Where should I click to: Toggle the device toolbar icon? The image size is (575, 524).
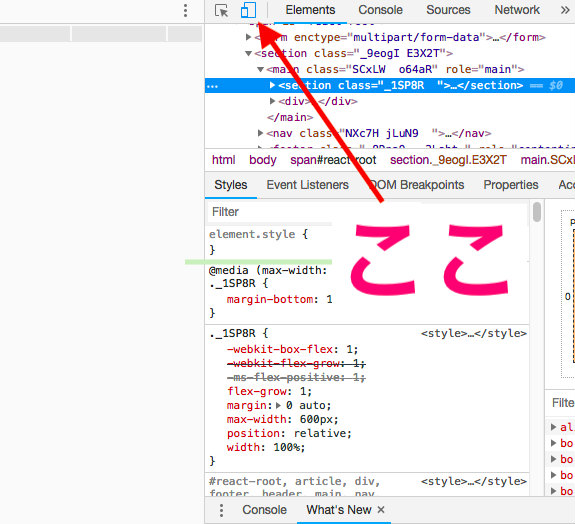click(248, 10)
